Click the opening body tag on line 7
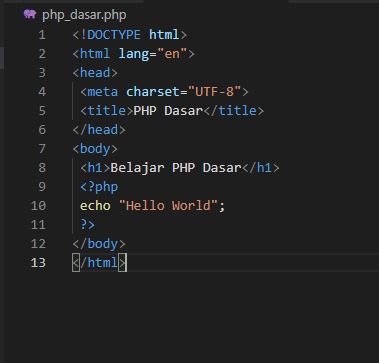Screen dimensions: 379x363 [x=95, y=149]
